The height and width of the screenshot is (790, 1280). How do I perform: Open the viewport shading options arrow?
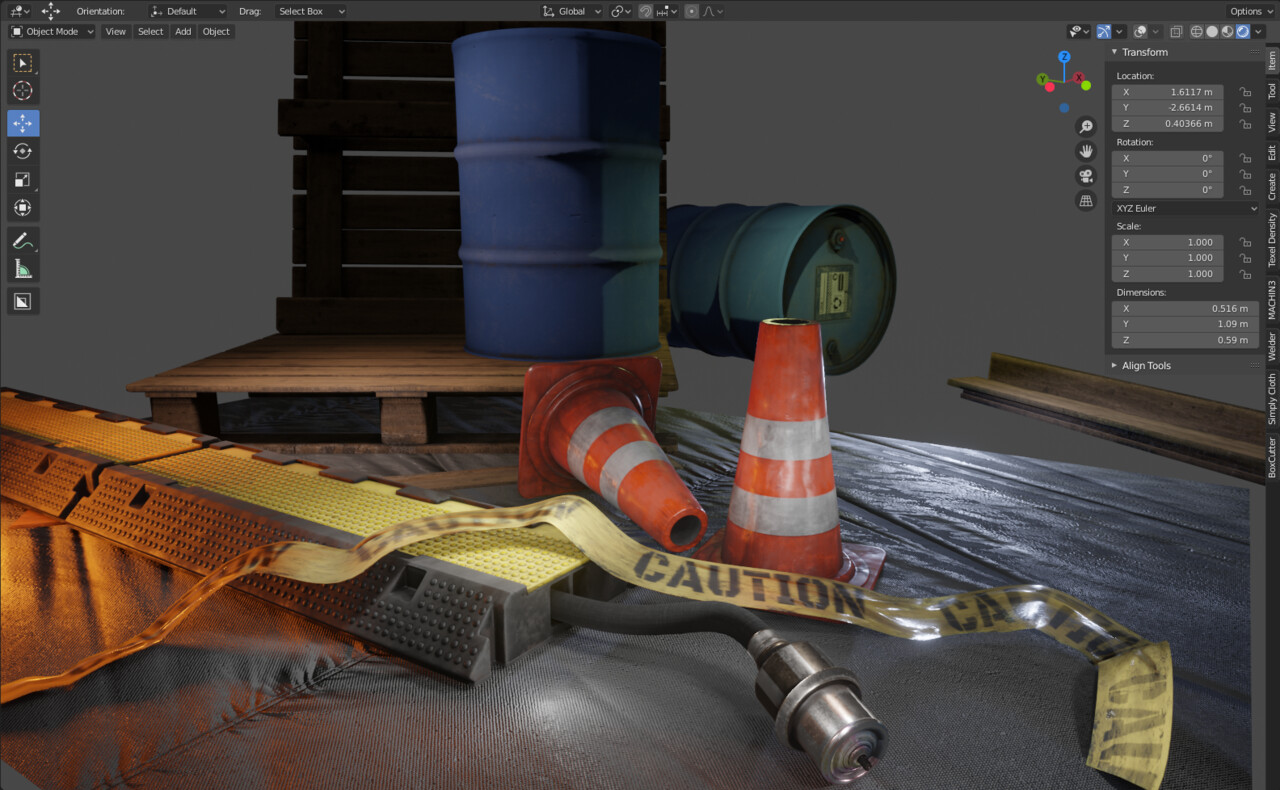(1259, 31)
